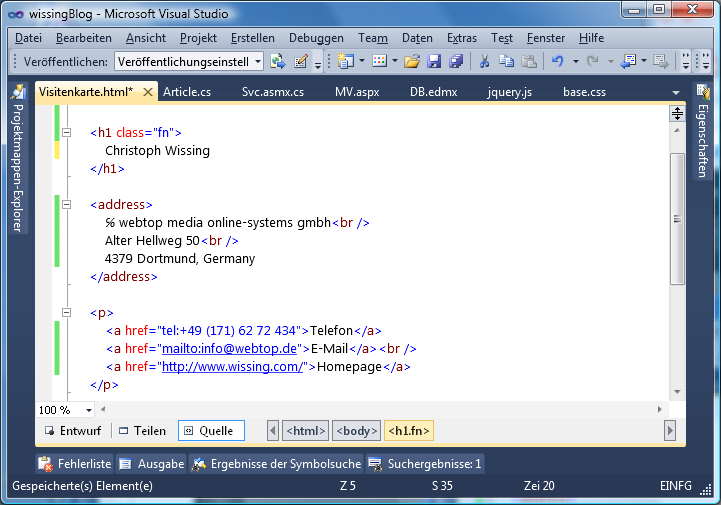Screen dimensions: 721x505
Task: Open the 100 % zoom dropdown
Action: click(x=89, y=410)
